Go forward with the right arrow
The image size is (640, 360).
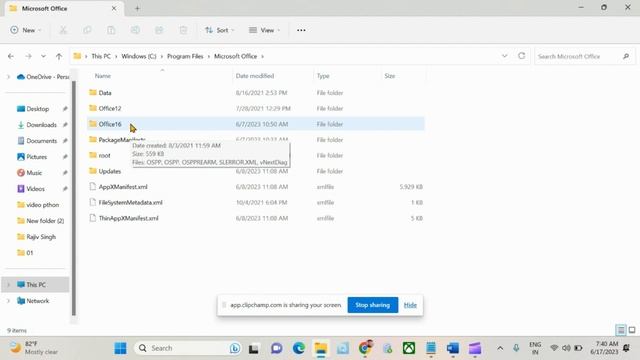click(x=28, y=56)
